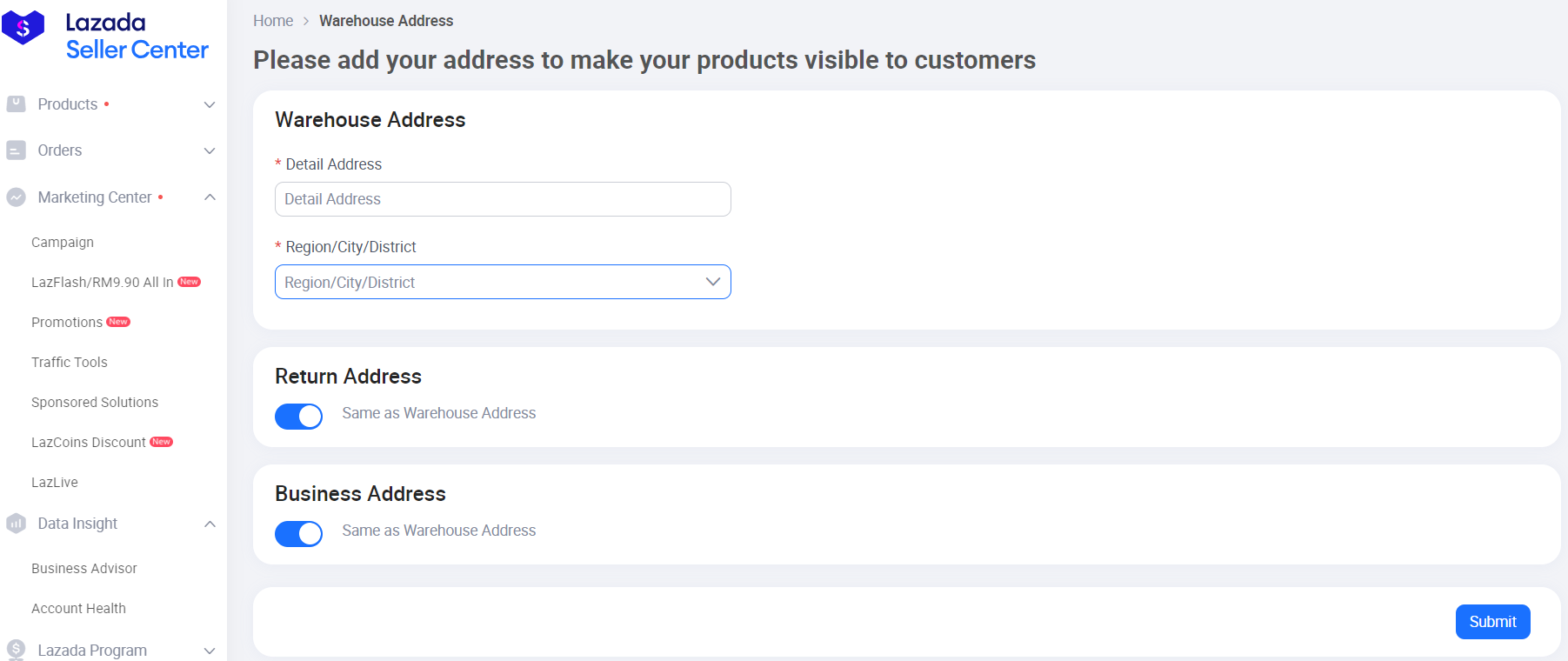Click the Submit button
1568x661 pixels.
tap(1492, 622)
